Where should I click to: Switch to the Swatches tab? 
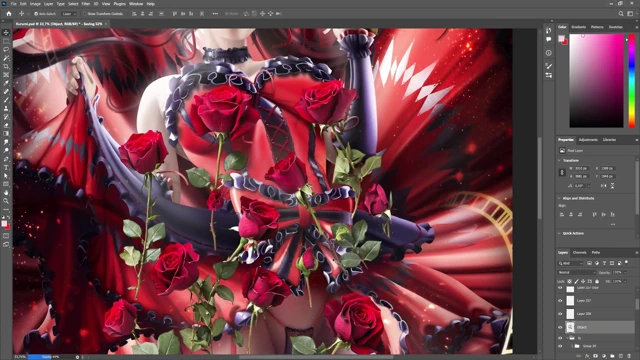click(x=616, y=27)
